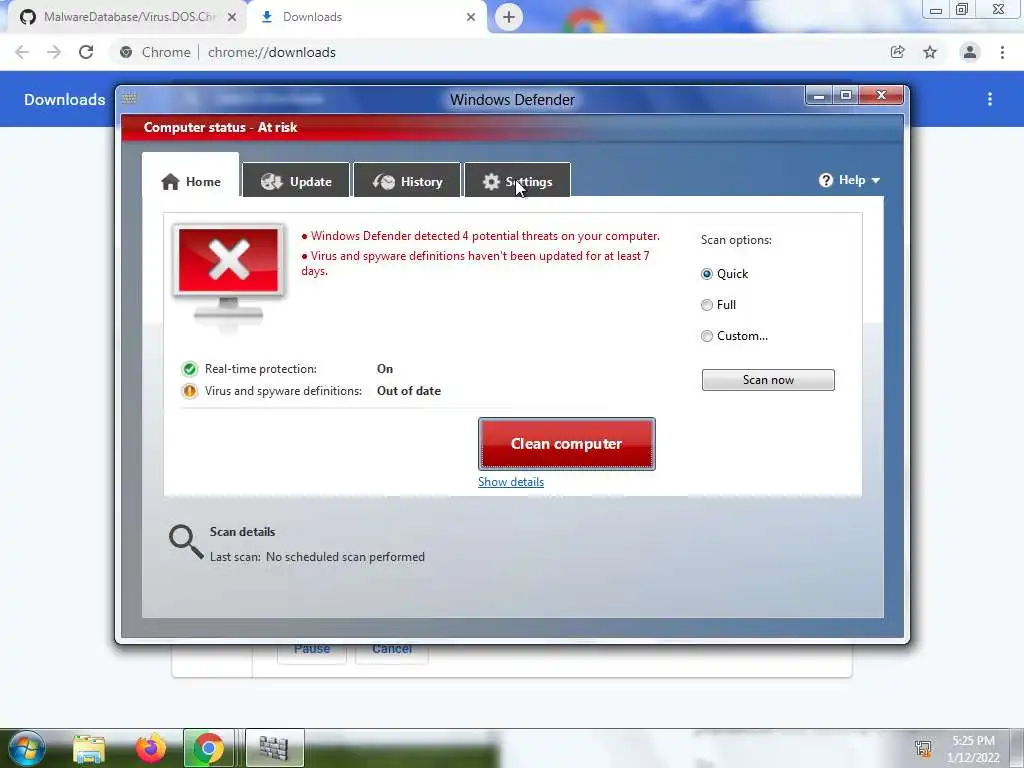Click the red Clean computer button
Image resolution: width=1024 pixels, height=768 pixels.
(x=566, y=444)
